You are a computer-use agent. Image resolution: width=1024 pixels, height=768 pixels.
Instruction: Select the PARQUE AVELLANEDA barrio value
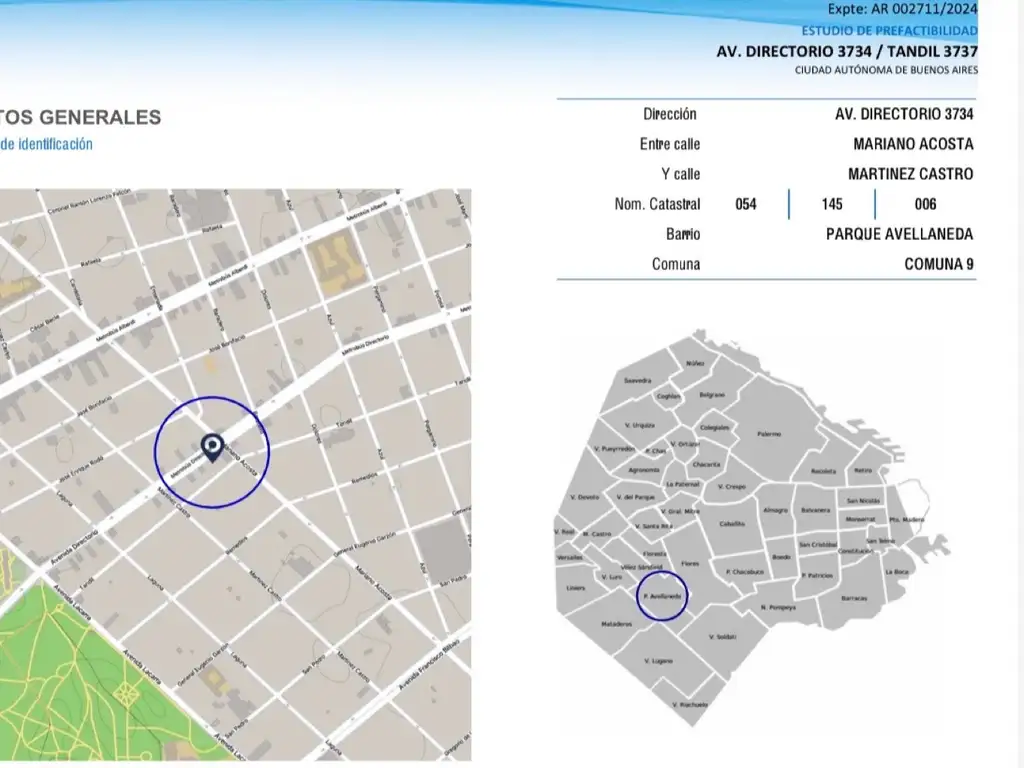pyautogui.click(x=899, y=234)
